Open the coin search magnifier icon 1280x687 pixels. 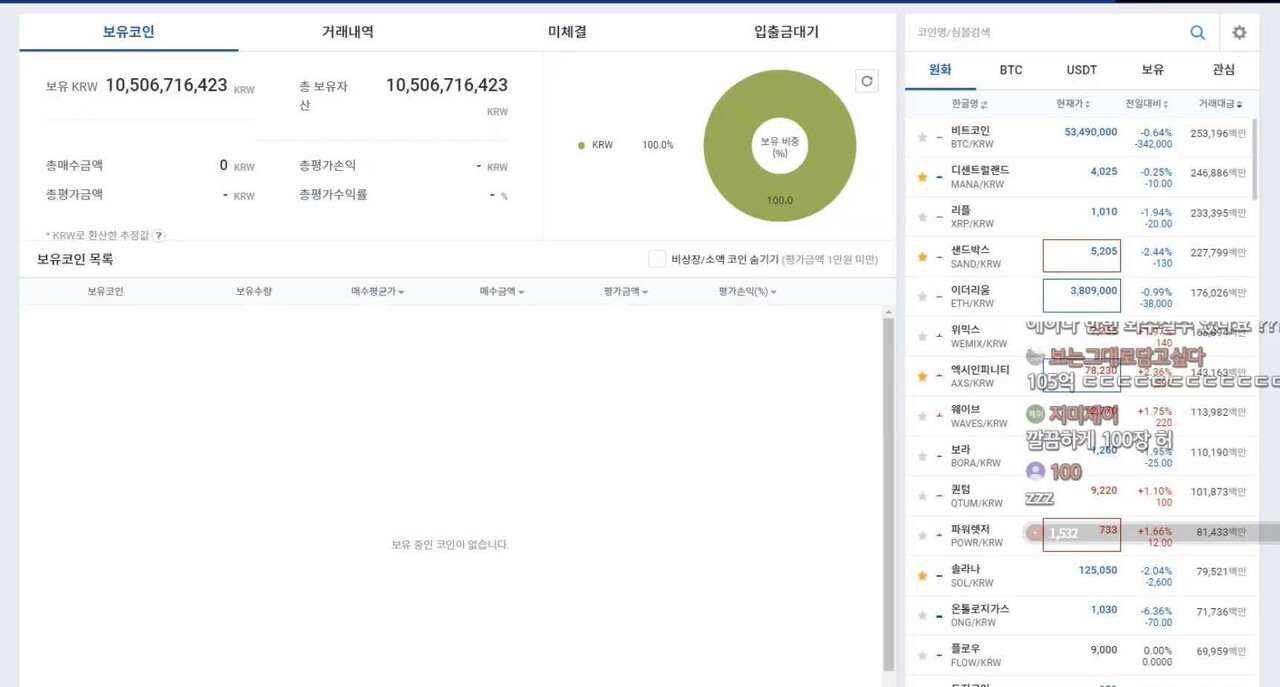pyautogui.click(x=1197, y=32)
